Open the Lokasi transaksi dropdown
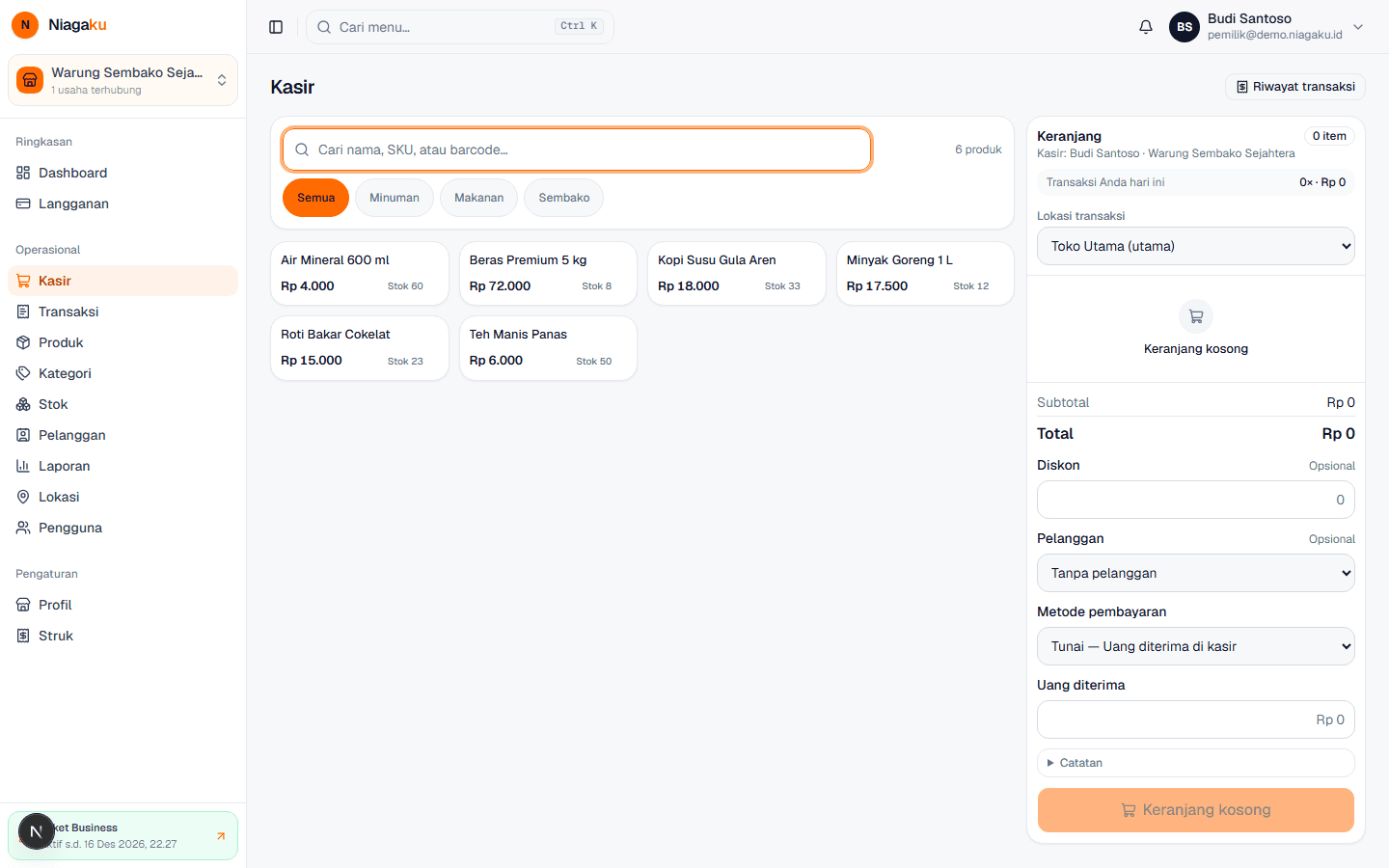The width and height of the screenshot is (1389, 868). (1196, 246)
